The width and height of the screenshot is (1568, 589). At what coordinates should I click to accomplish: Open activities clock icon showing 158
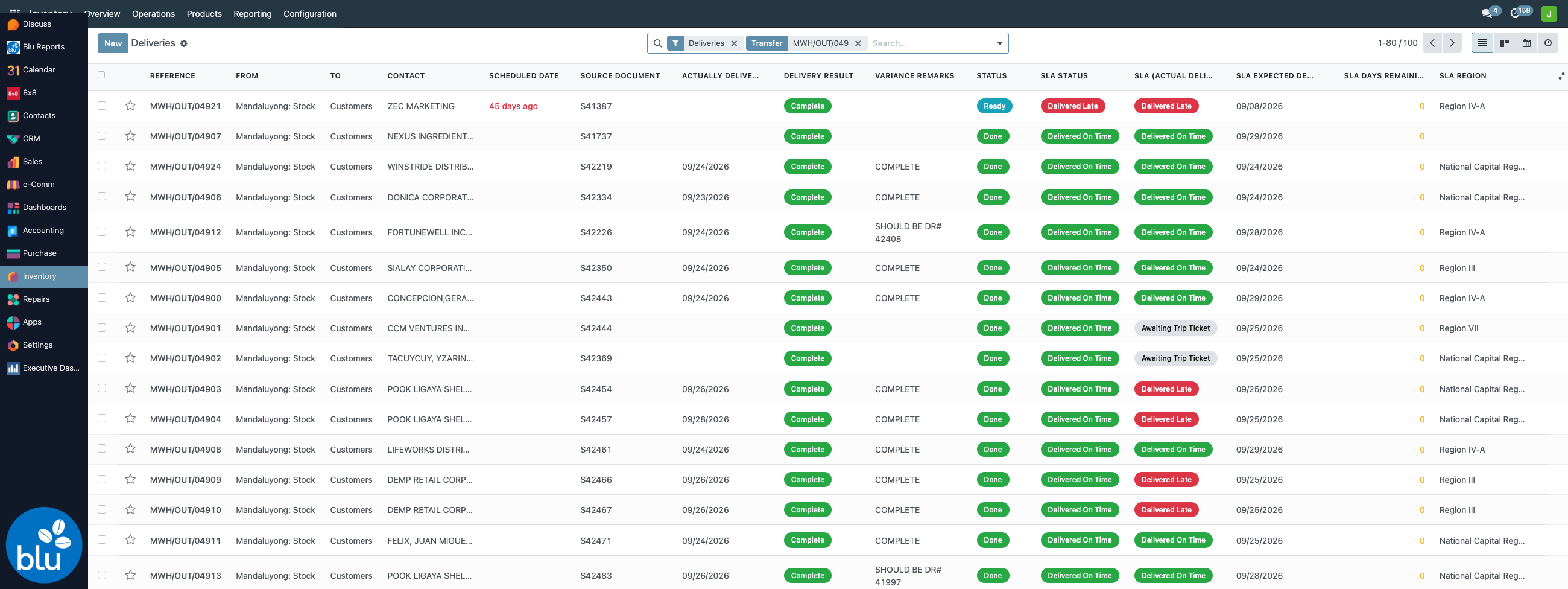[1515, 13]
